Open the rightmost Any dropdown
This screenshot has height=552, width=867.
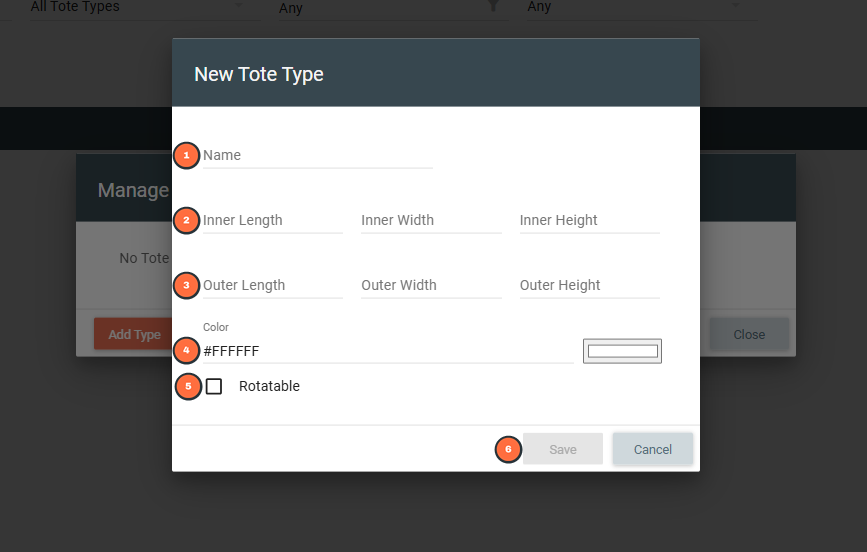[x=641, y=8]
